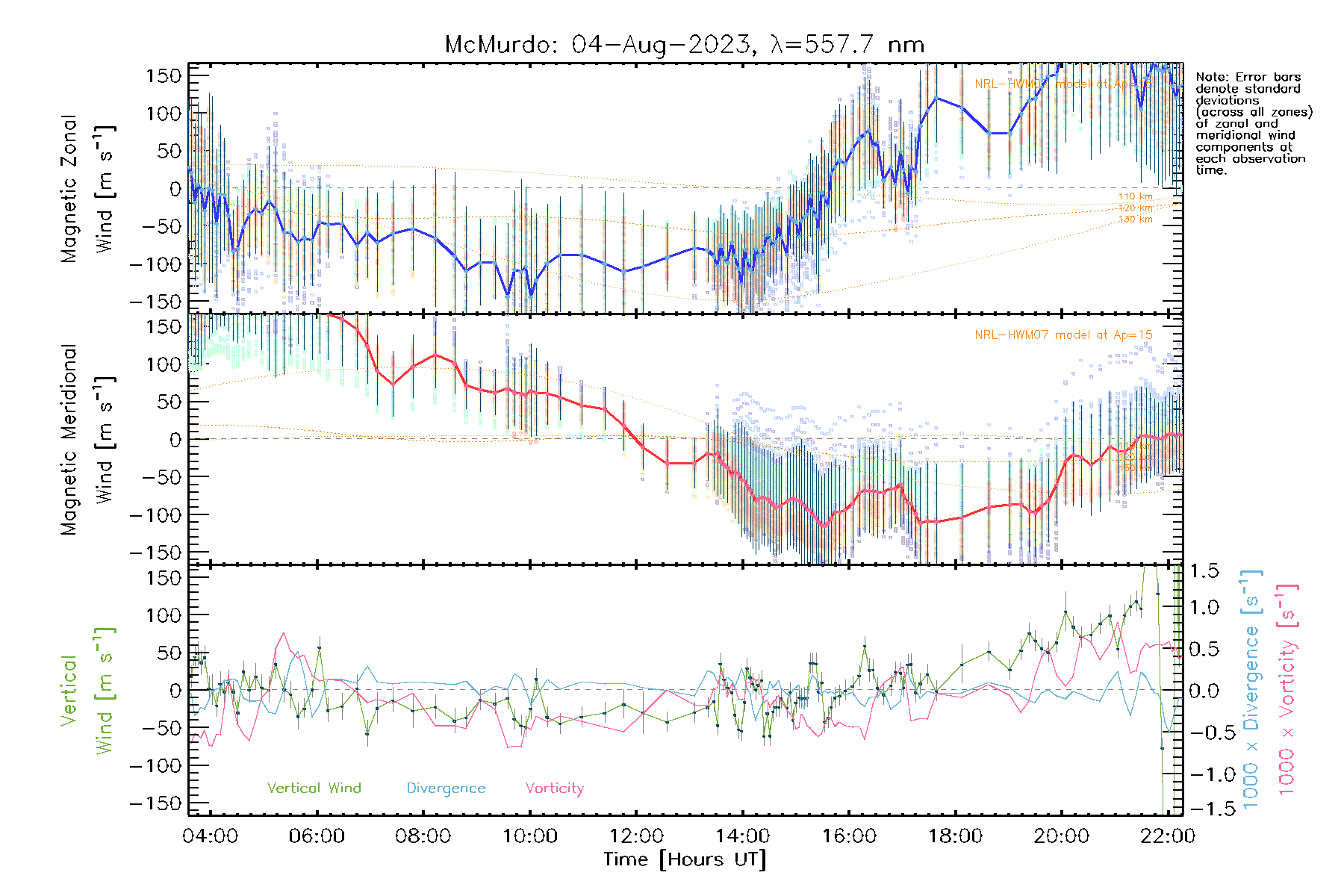Click the 1000 x Vorticity right-axis label
This screenshot has height=896, width=1344.
pos(1287,691)
